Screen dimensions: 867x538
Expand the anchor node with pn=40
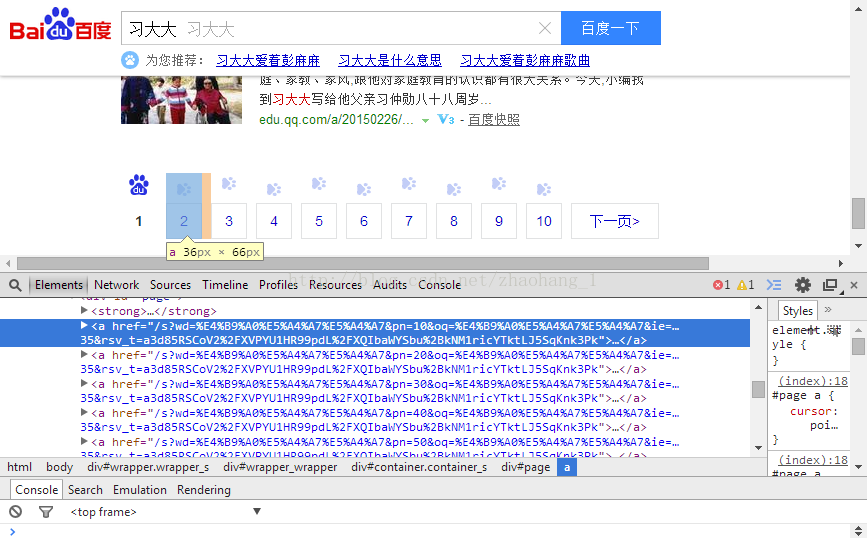[x=84, y=412]
